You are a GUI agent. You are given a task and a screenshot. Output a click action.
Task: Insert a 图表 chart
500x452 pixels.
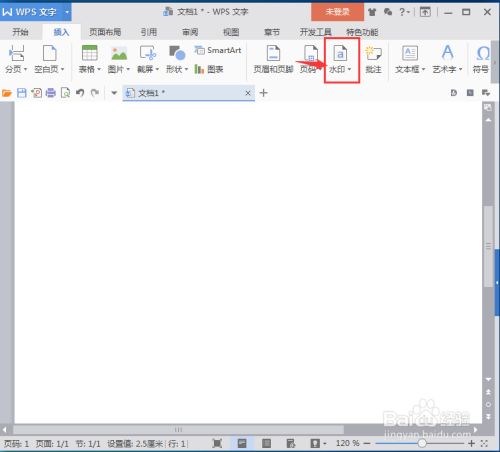click(x=209, y=69)
